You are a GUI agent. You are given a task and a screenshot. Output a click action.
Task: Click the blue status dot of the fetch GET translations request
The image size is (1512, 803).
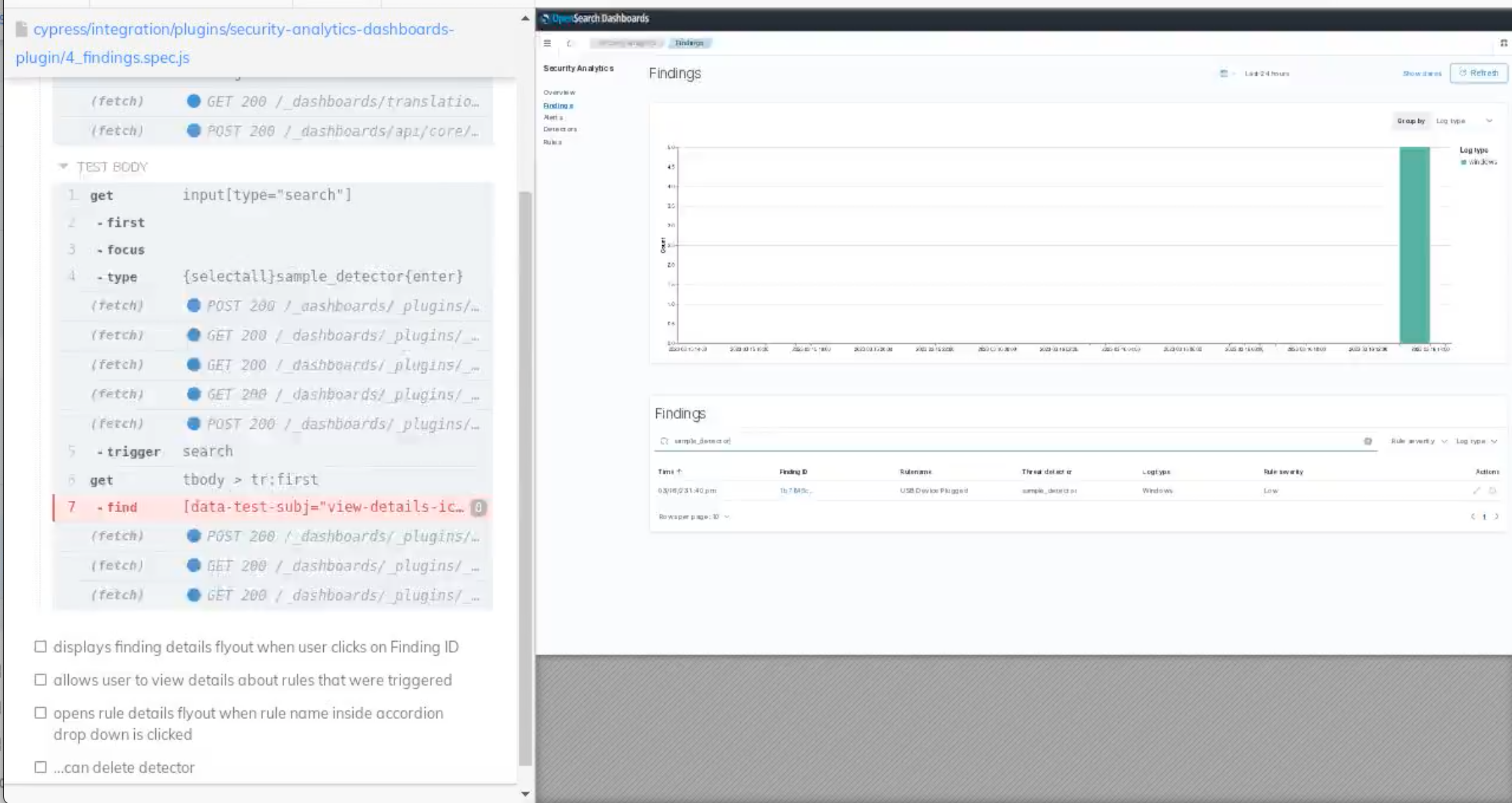point(194,101)
